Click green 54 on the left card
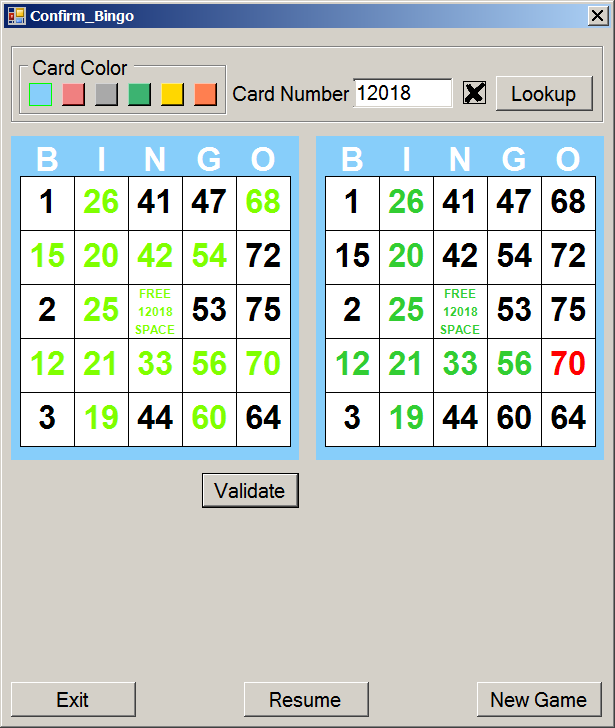Screen dimensions: 615x728 coord(209,257)
